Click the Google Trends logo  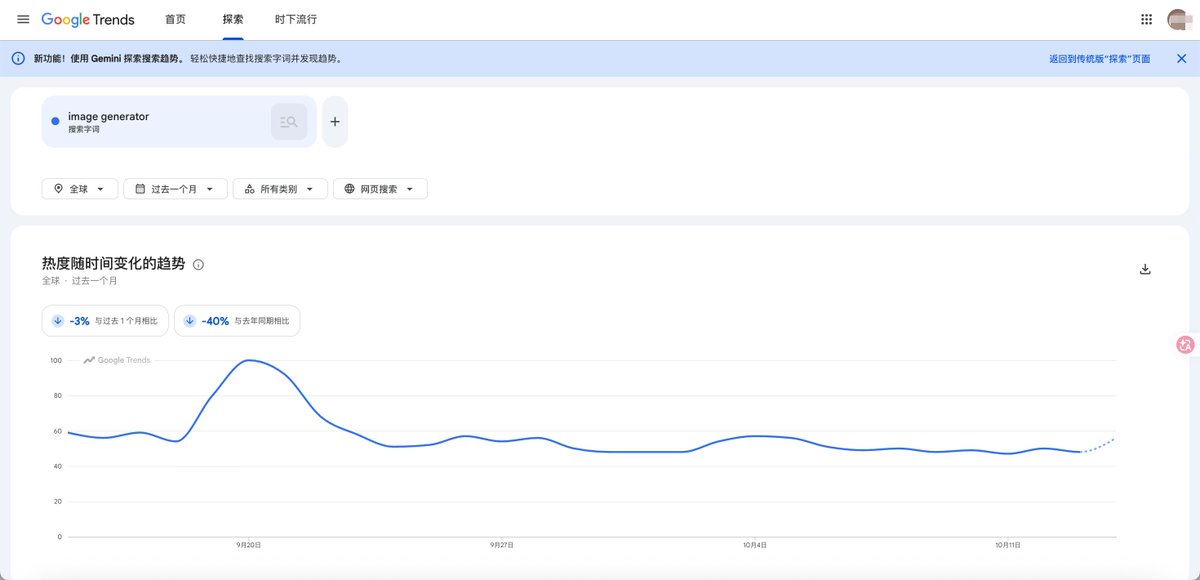[x=88, y=20]
